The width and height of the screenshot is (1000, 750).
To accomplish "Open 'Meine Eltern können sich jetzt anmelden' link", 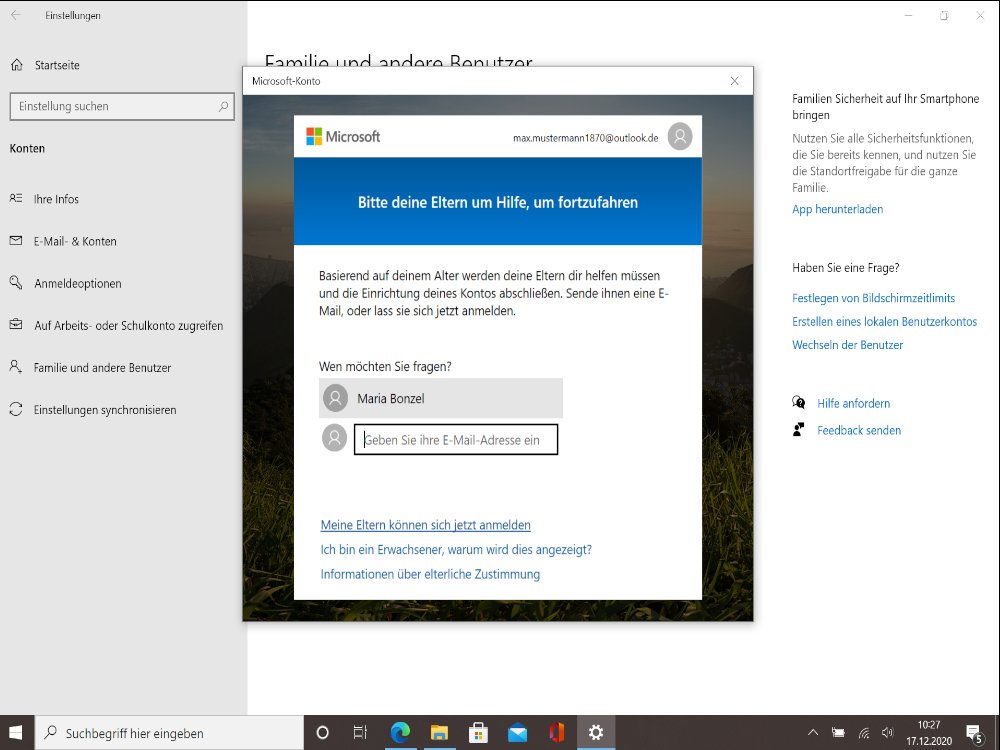I will click(x=425, y=525).
